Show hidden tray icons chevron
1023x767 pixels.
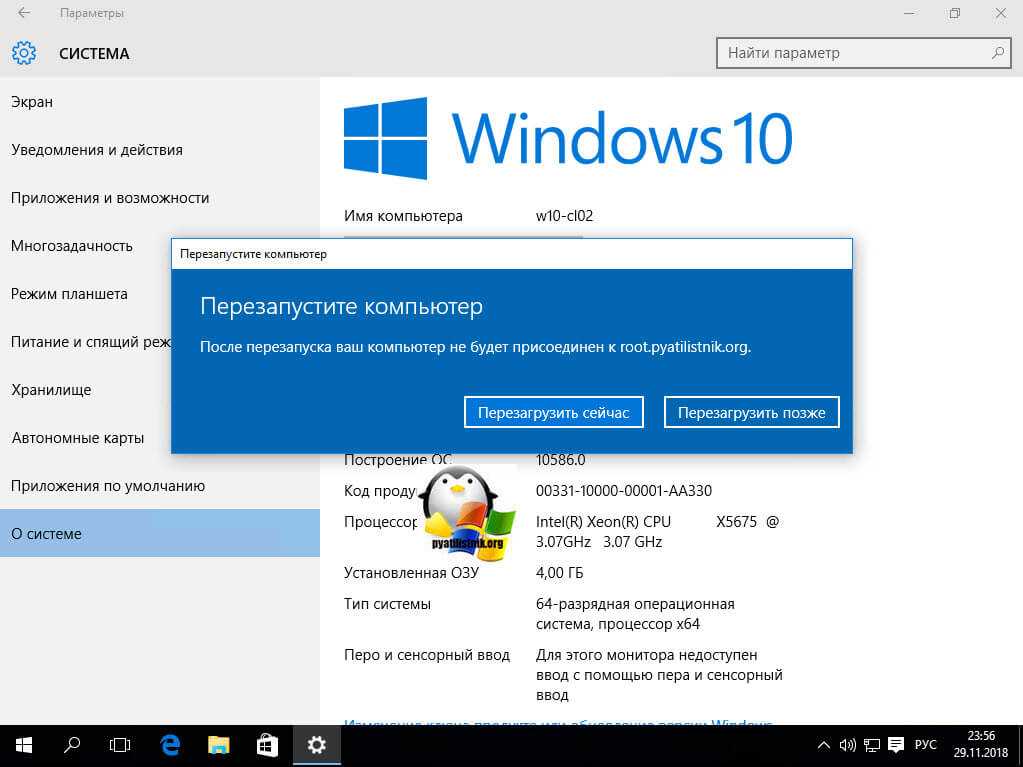click(x=824, y=744)
